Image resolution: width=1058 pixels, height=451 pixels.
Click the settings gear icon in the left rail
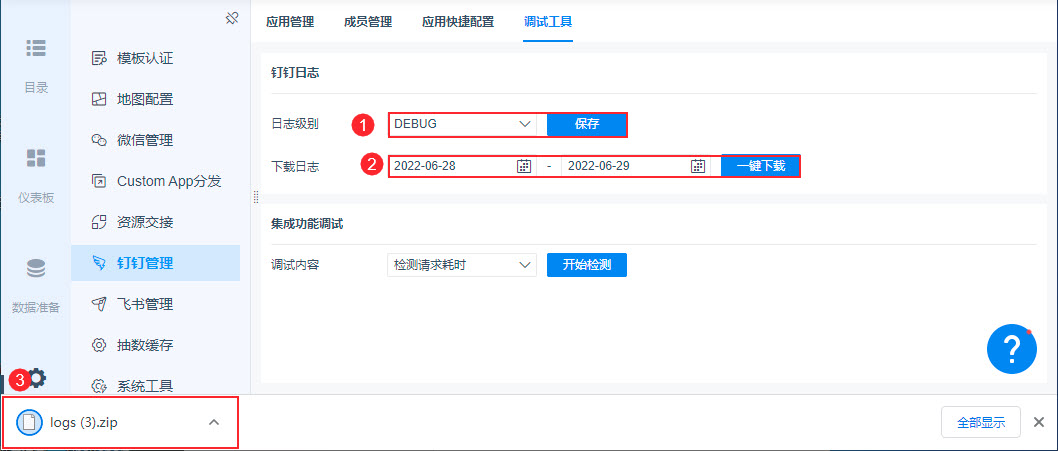(37, 377)
